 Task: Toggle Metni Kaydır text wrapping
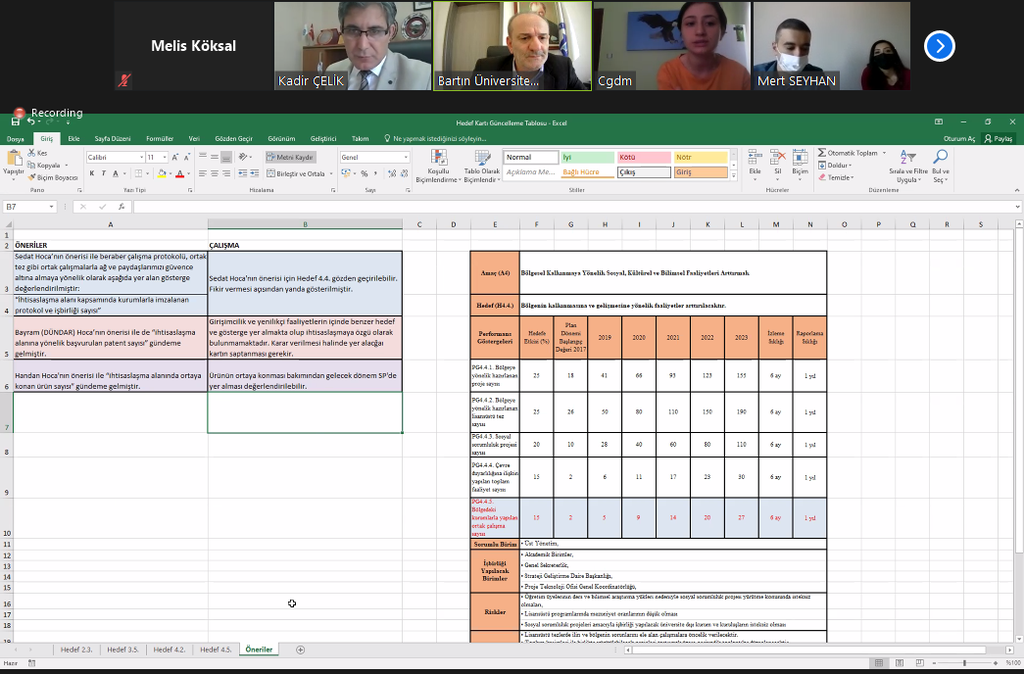point(290,157)
